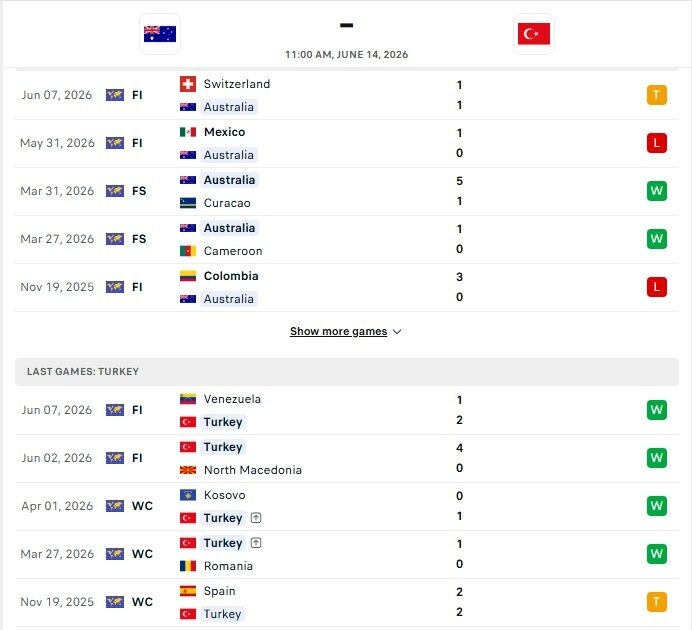692x630 pixels.
Task: Click the Switzerland flag icon
Action: [x=188, y=84]
